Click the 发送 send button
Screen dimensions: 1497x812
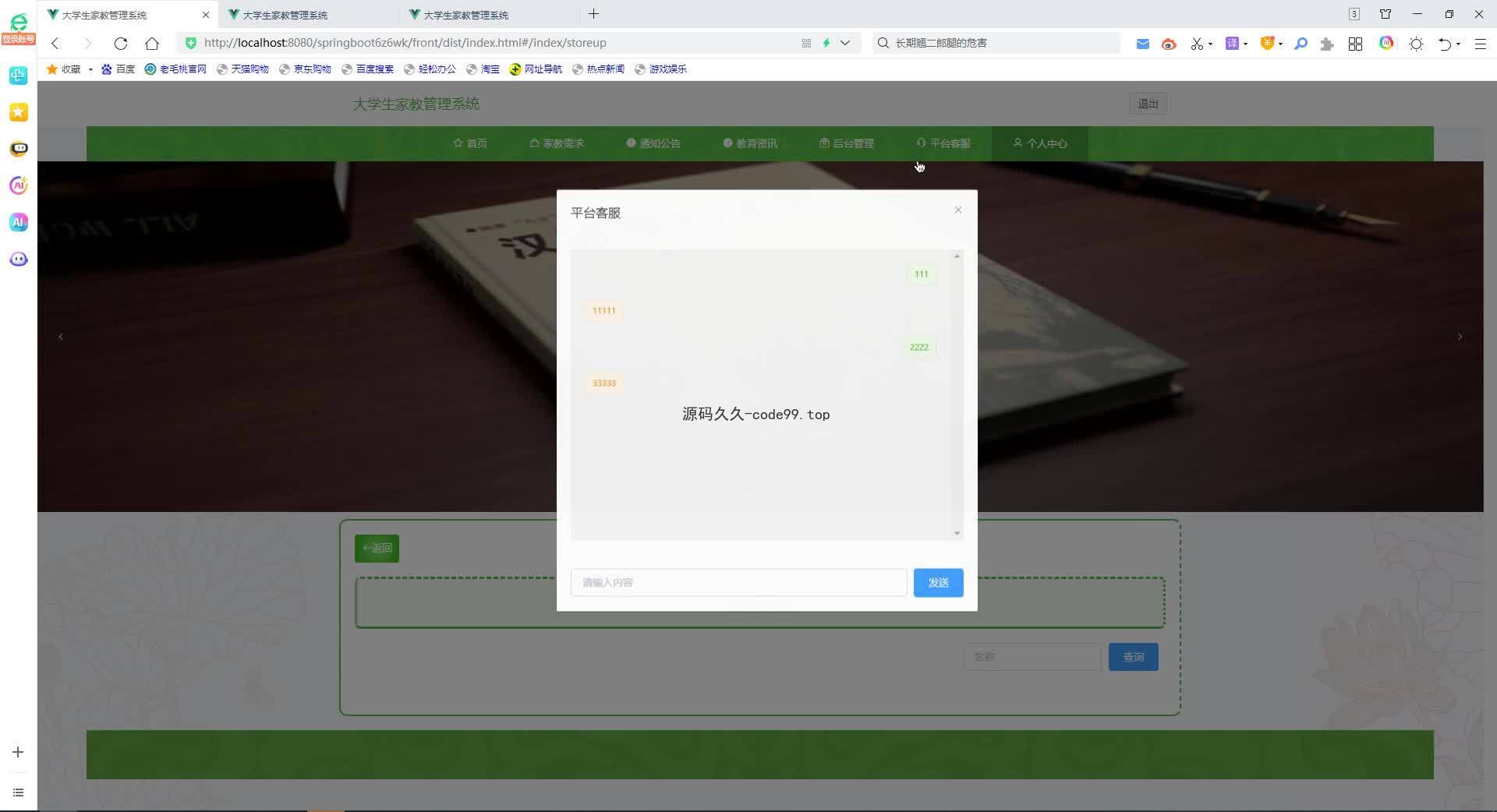click(x=938, y=583)
